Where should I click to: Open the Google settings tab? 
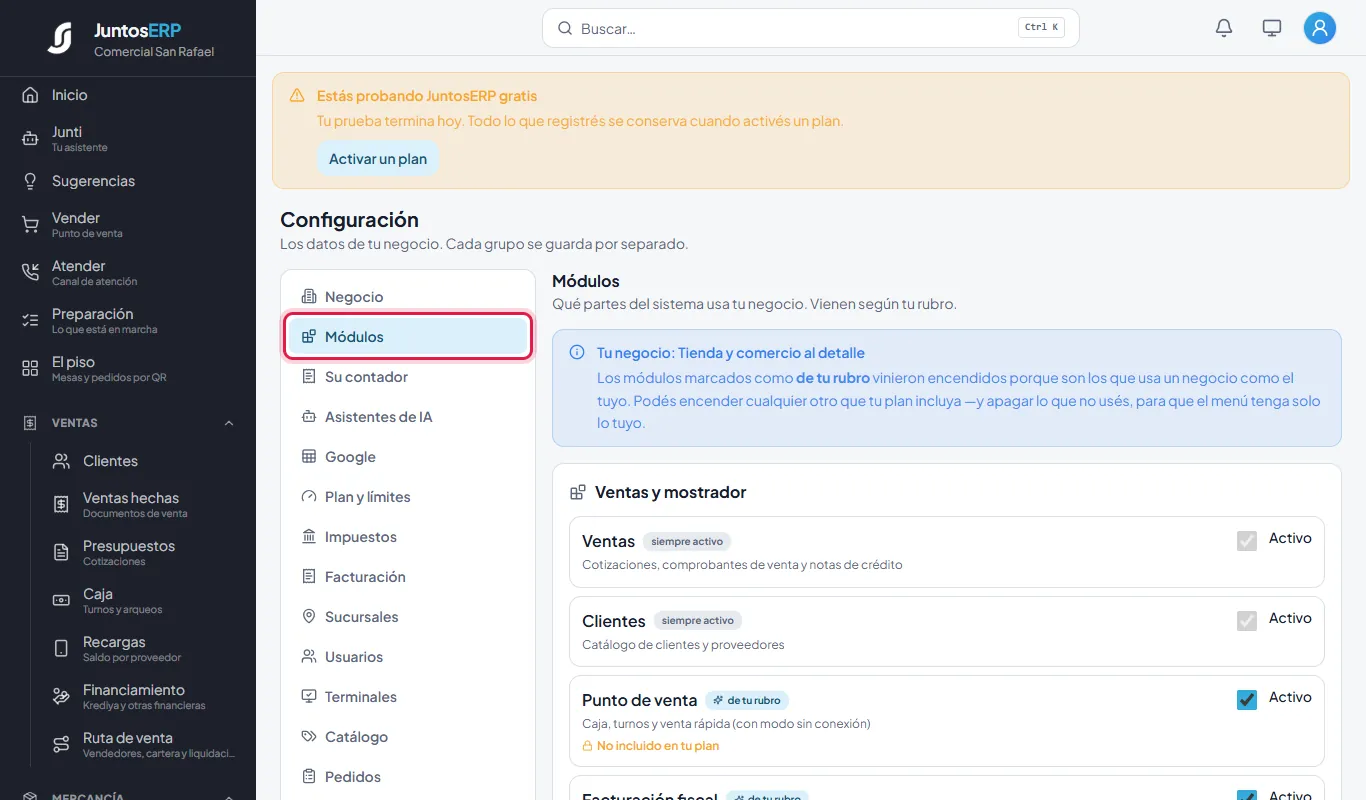click(x=408, y=457)
